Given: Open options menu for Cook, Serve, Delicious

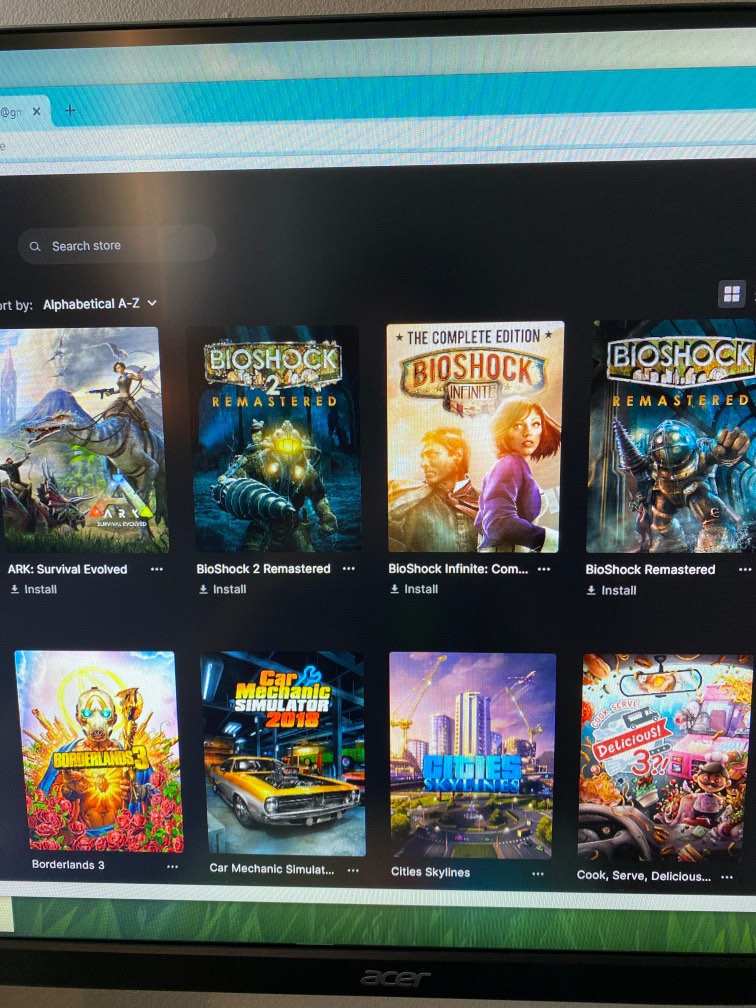Looking at the screenshot, I should coord(727,877).
